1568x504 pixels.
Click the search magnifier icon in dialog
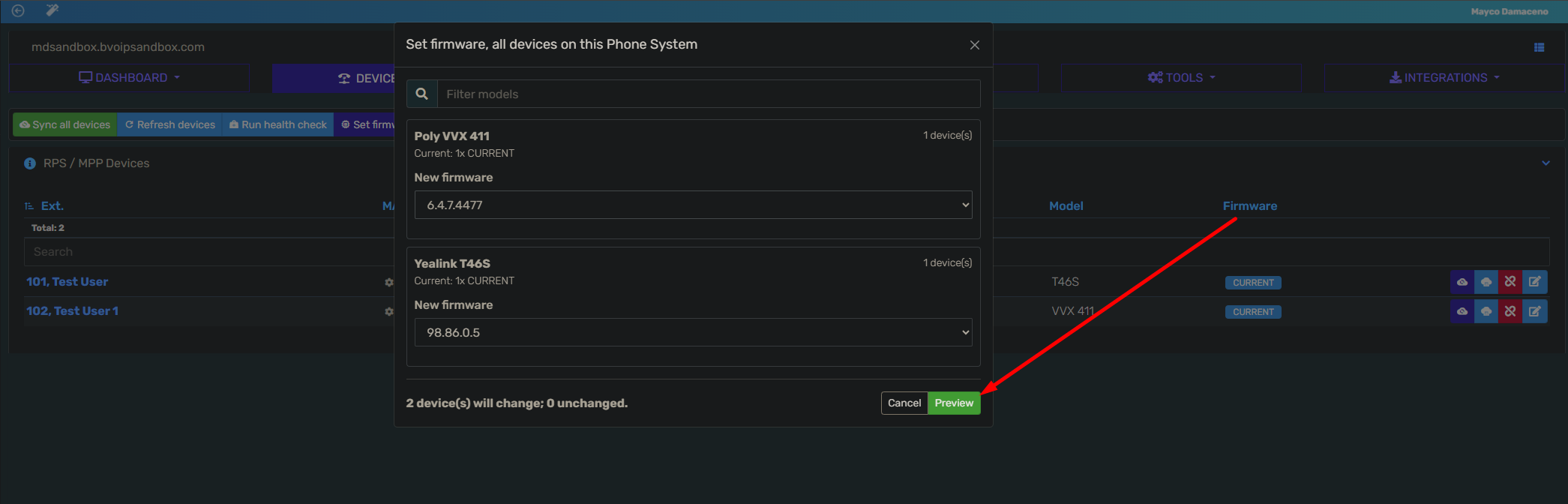422,94
